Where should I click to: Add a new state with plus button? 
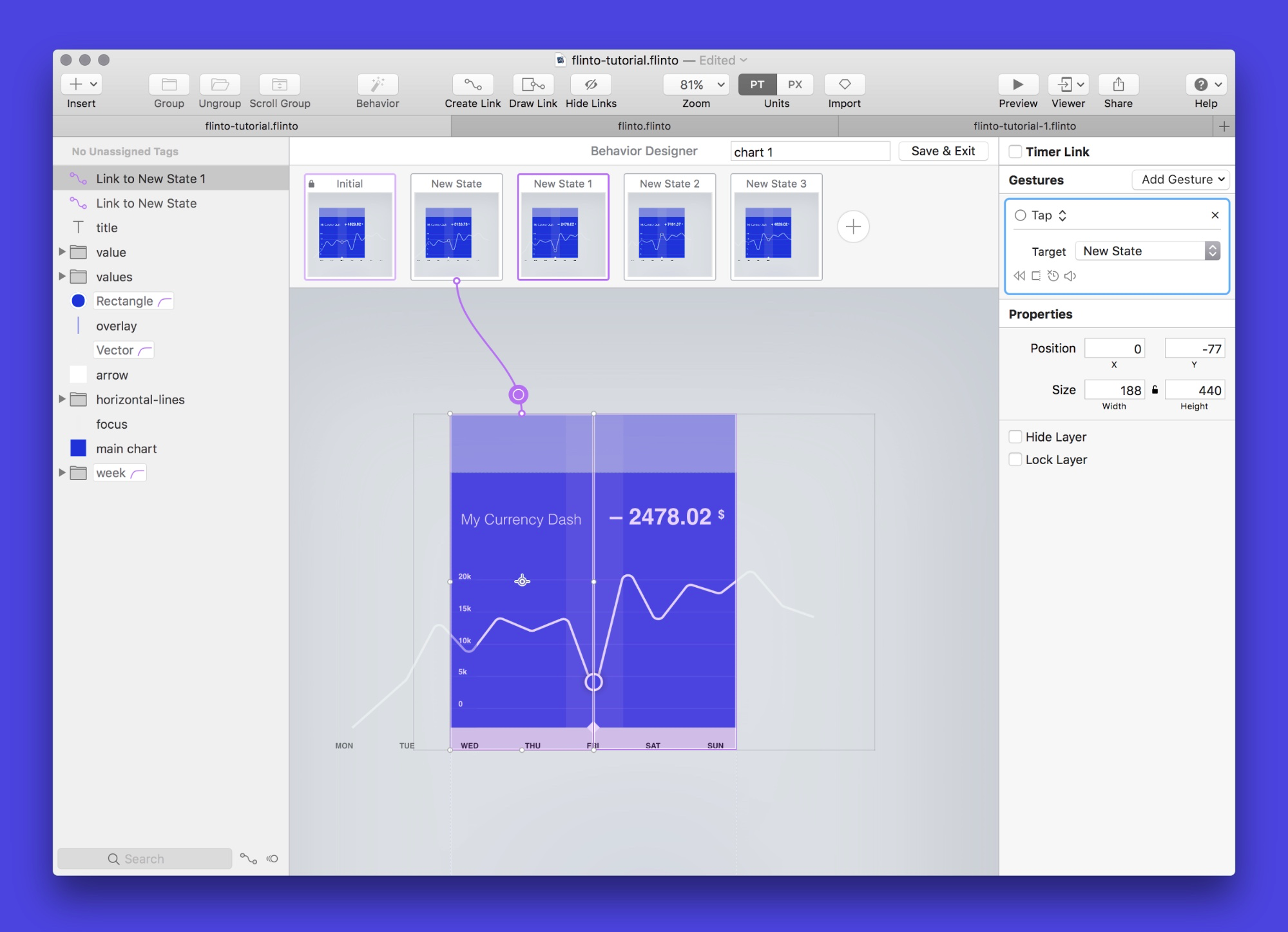tap(853, 227)
